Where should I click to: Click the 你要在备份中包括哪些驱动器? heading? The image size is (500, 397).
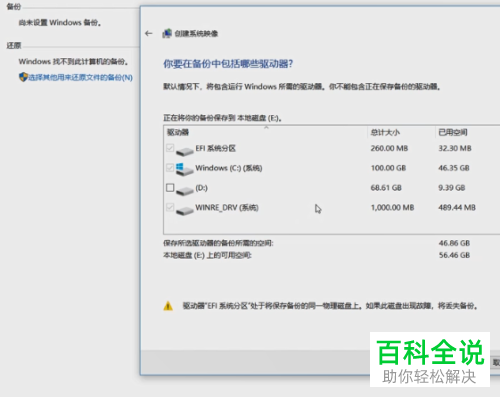[228, 64]
